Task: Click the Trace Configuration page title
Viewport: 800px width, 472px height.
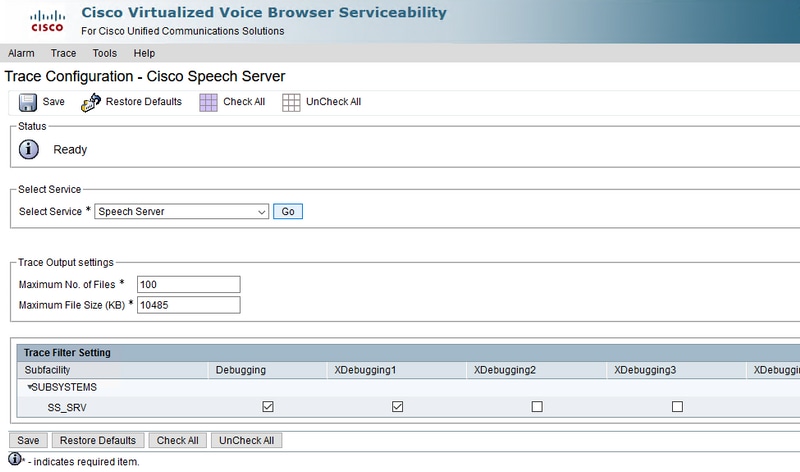Action: point(145,77)
